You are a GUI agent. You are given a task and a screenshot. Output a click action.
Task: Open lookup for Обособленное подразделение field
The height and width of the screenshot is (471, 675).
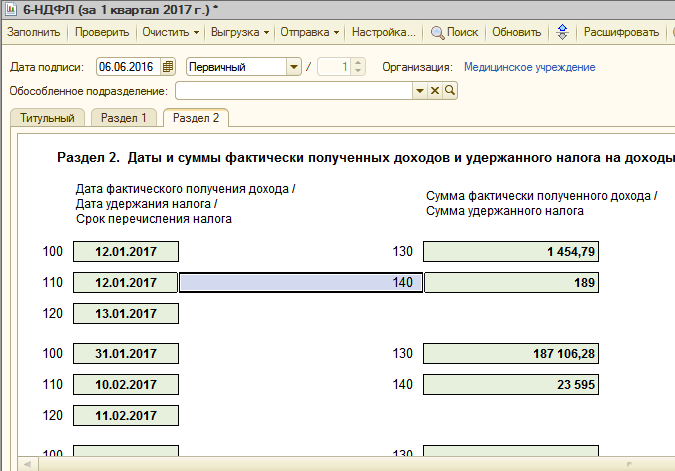point(450,91)
